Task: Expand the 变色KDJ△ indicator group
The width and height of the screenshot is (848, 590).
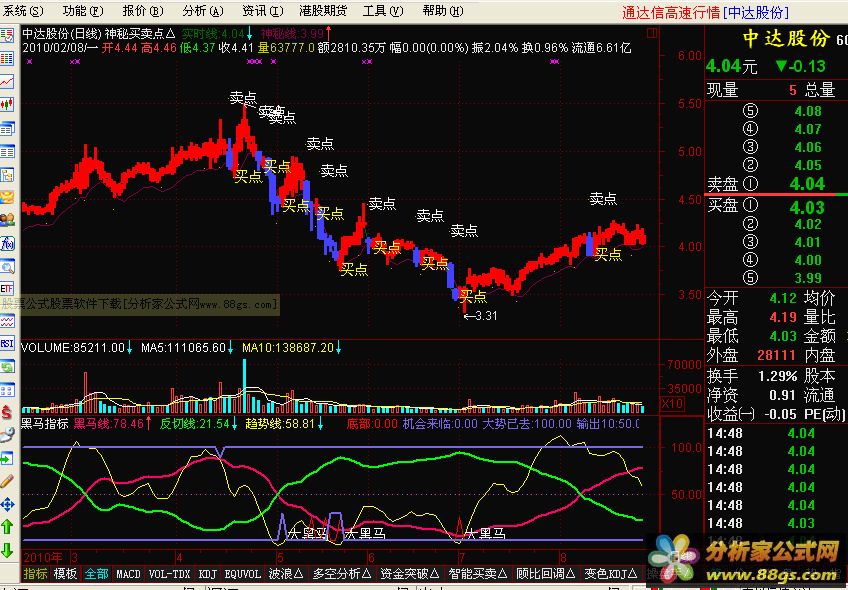Action: [x=611, y=574]
